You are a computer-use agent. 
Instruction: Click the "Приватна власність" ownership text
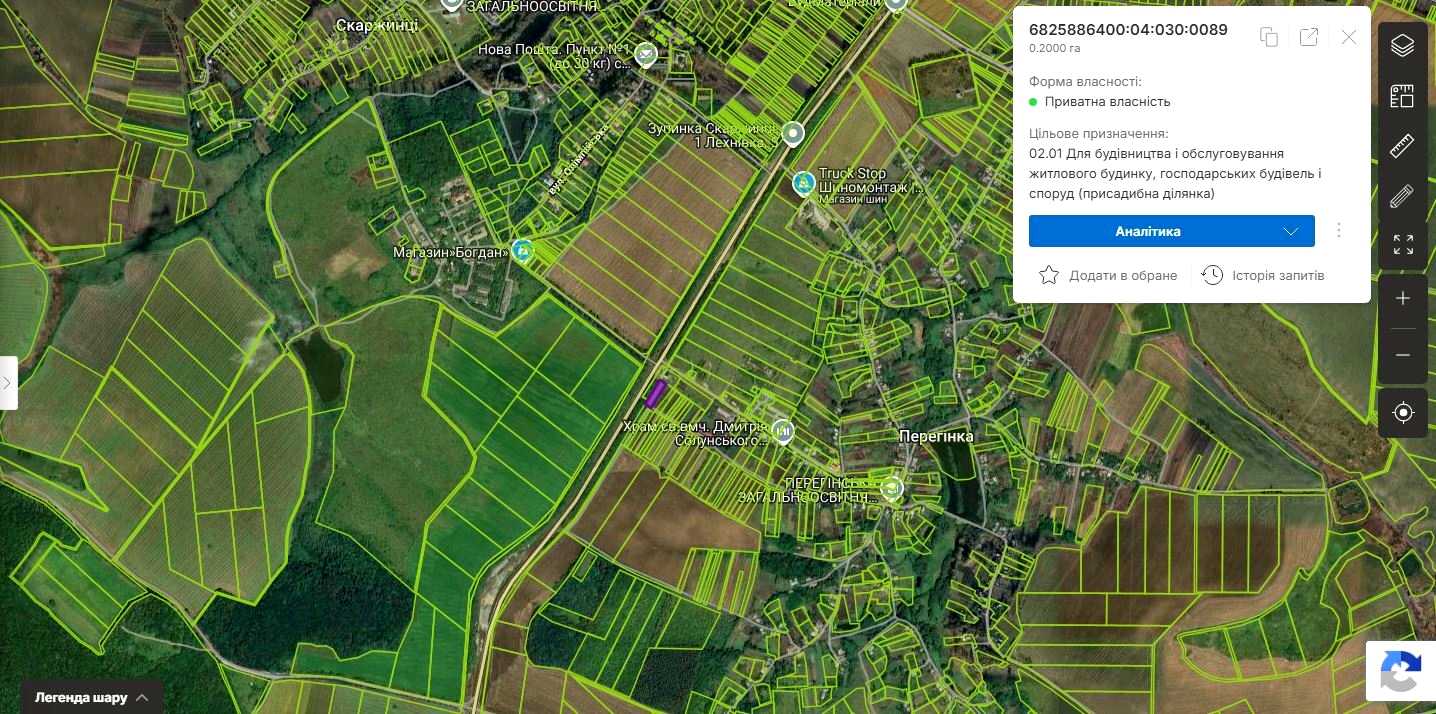[x=1107, y=102]
